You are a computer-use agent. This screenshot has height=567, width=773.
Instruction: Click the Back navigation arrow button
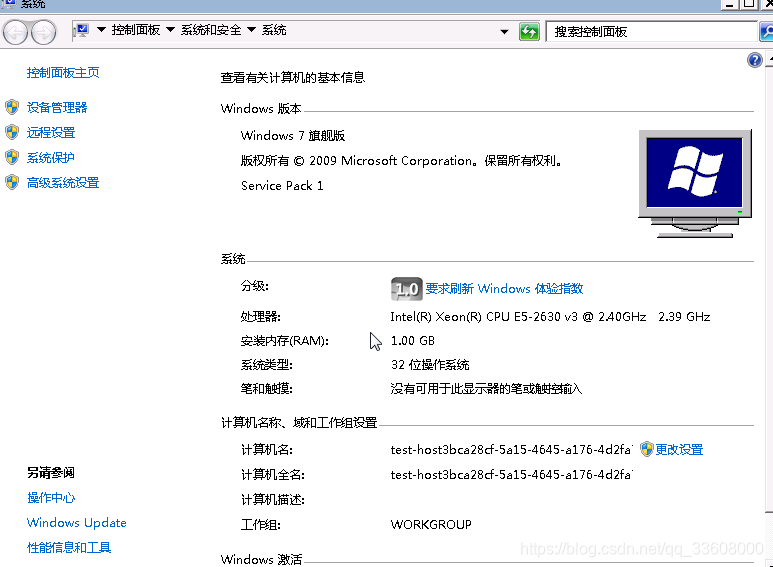(15, 33)
